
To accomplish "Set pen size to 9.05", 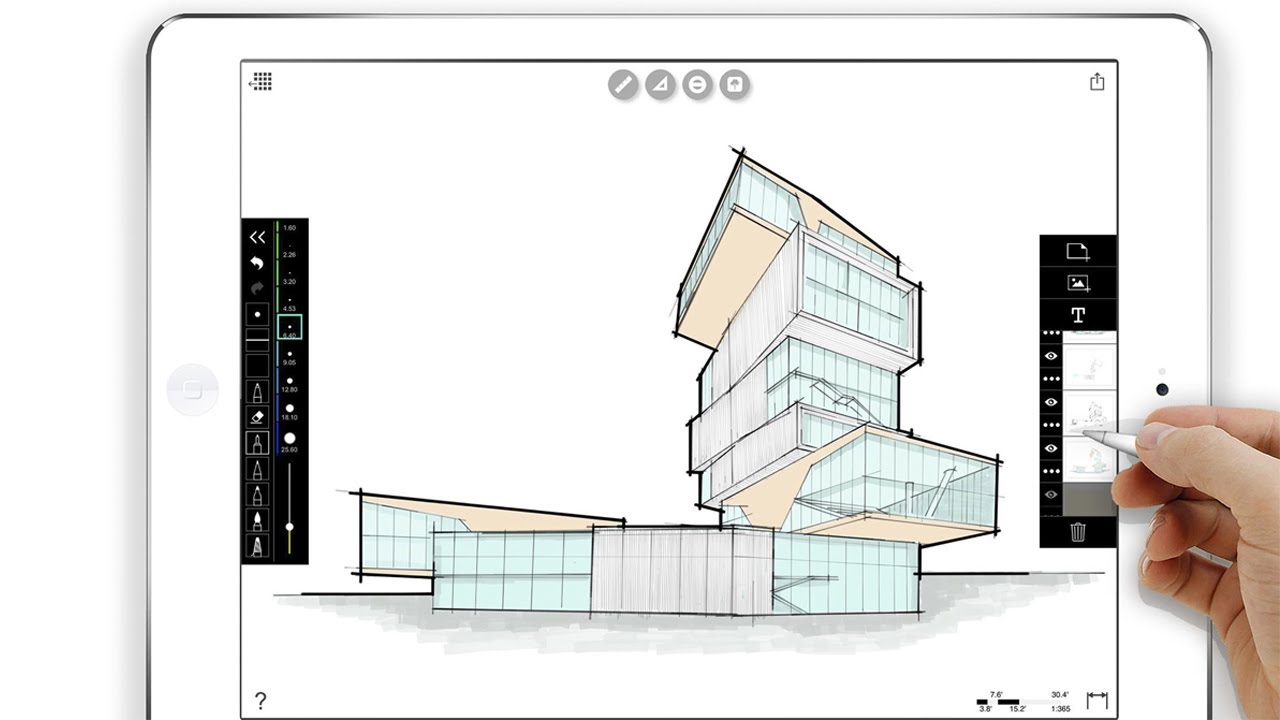I will tap(289, 358).
